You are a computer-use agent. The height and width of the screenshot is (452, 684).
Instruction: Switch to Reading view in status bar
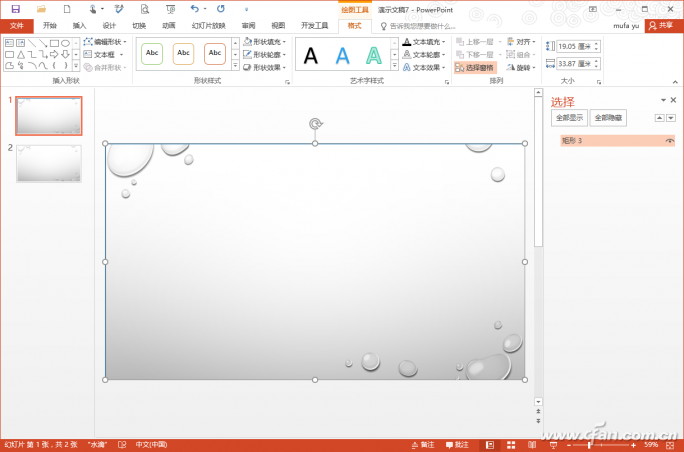click(x=532, y=444)
